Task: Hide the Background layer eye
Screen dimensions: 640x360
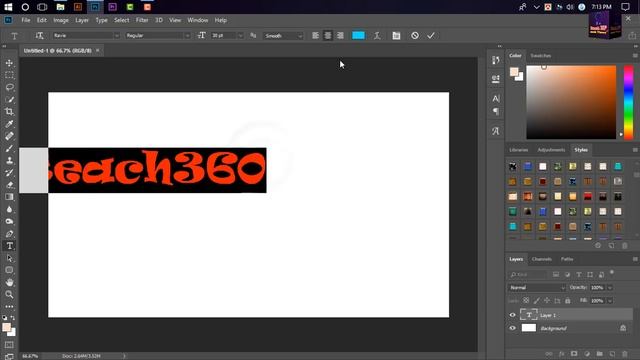Action: pos(512,328)
